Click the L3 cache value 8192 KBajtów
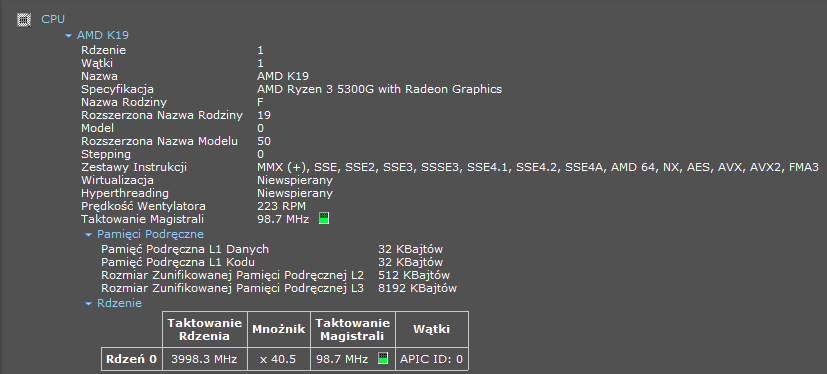This screenshot has height=374, width=827. pyautogui.click(x=418, y=288)
